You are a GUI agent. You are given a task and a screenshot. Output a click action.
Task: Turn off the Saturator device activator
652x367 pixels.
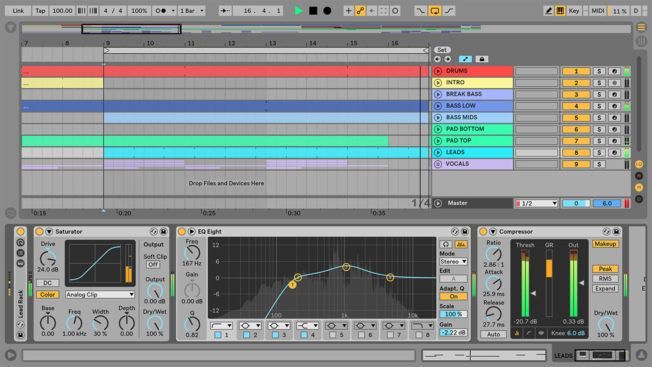point(40,232)
